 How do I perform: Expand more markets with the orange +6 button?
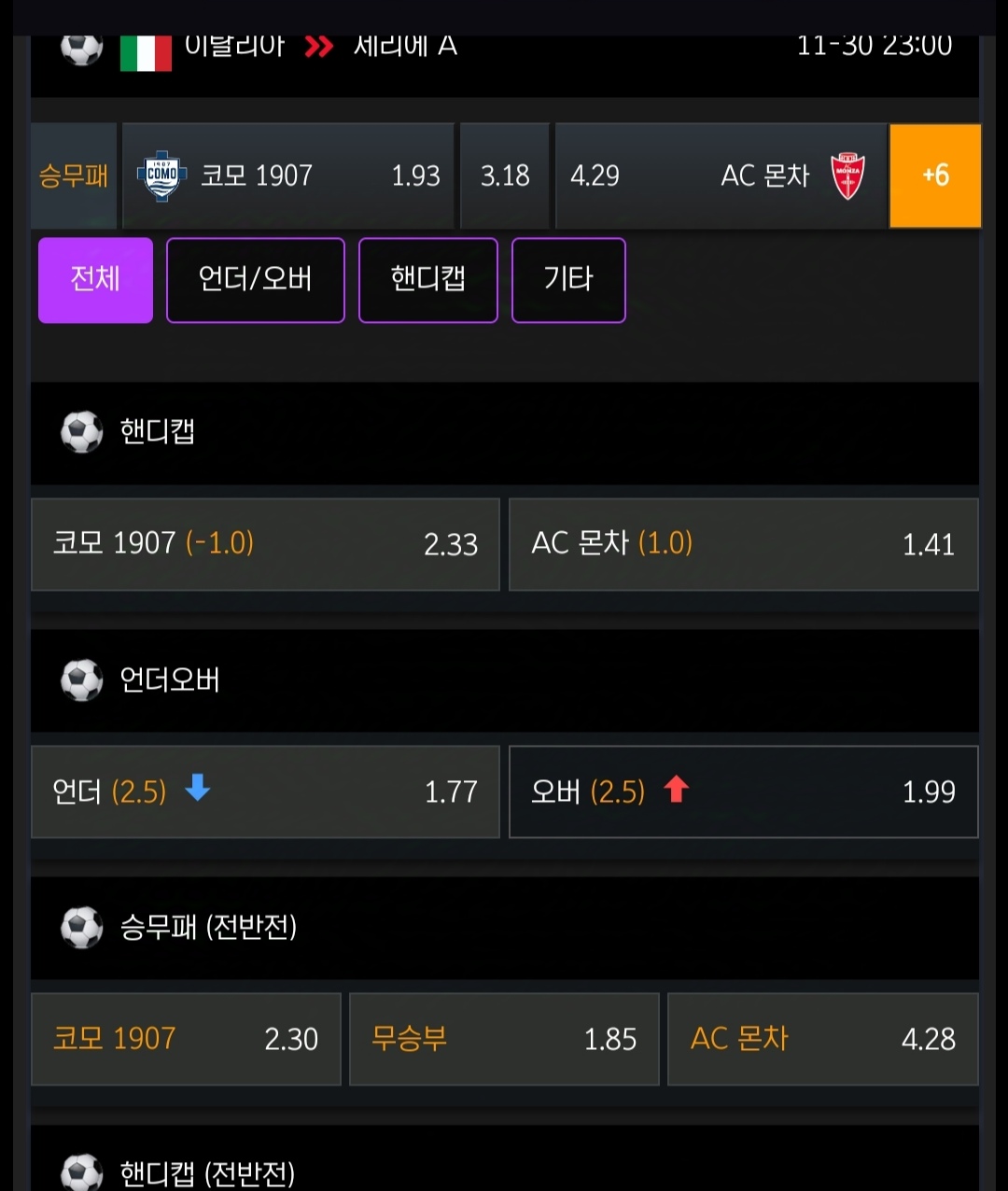click(x=935, y=175)
